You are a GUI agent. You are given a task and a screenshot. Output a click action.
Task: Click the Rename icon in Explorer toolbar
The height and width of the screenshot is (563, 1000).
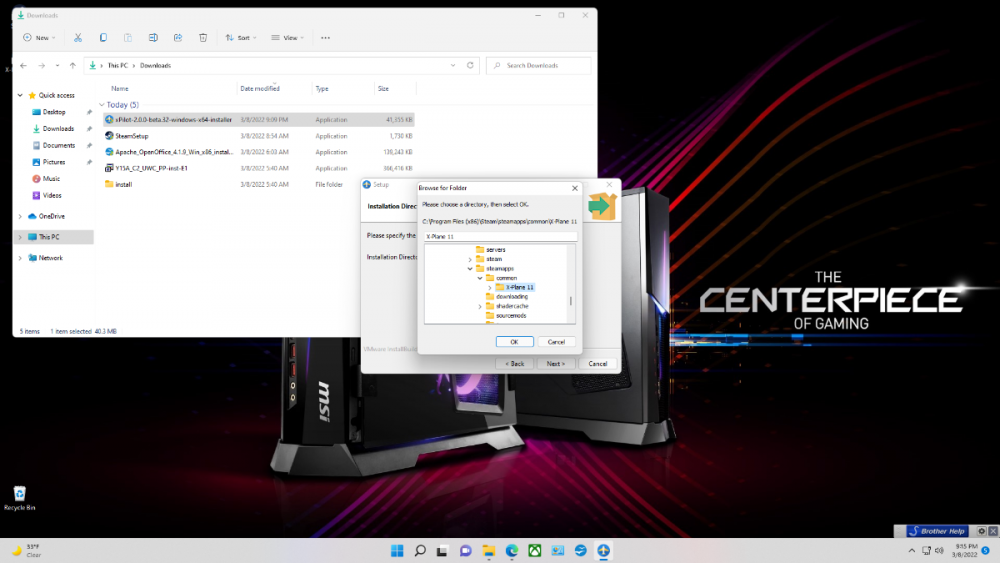[153, 38]
